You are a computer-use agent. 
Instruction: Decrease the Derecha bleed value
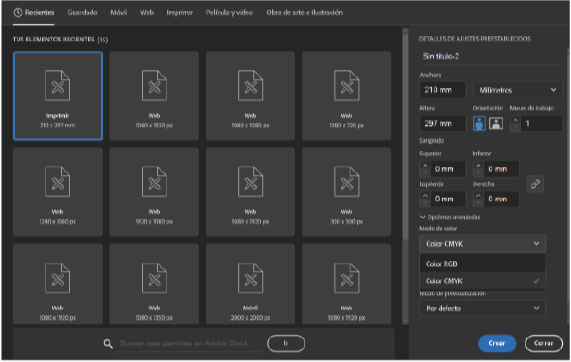click(x=478, y=202)
